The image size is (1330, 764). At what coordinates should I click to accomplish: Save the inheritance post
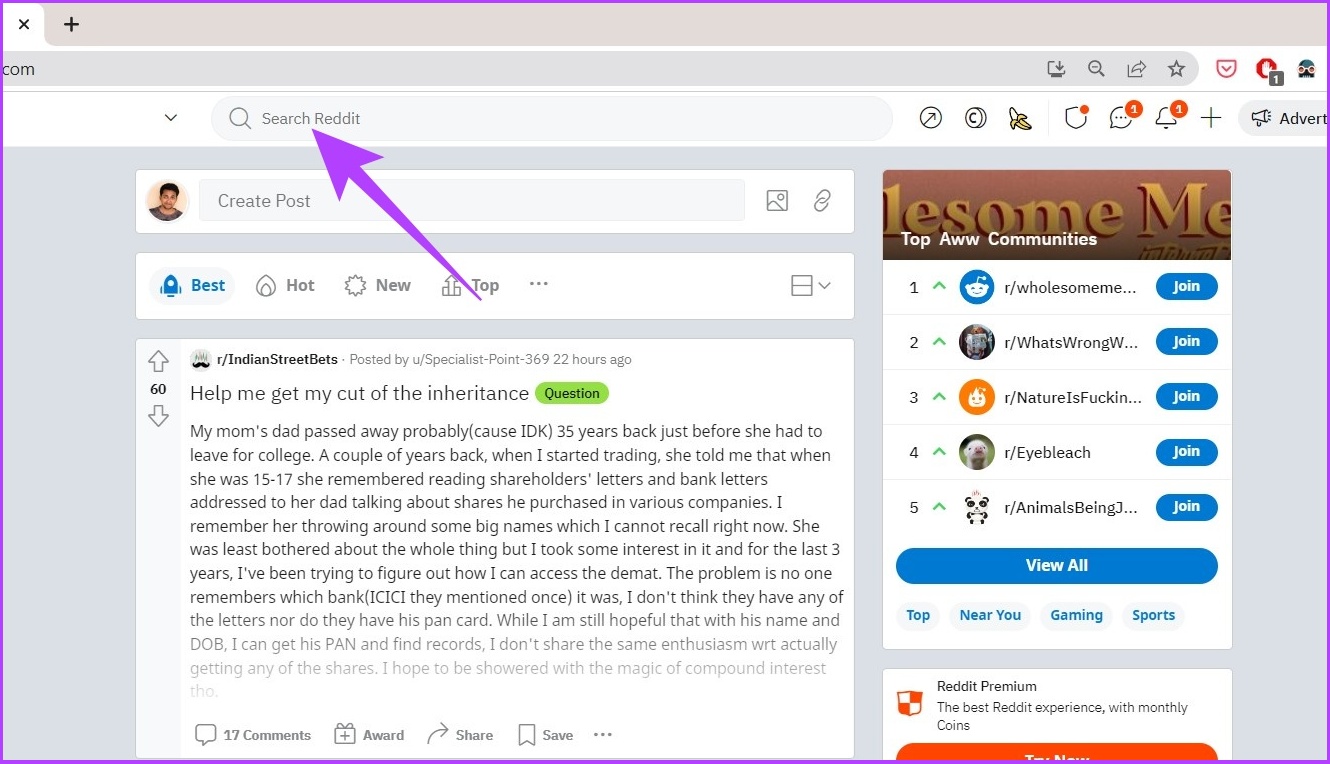point(545,735)
